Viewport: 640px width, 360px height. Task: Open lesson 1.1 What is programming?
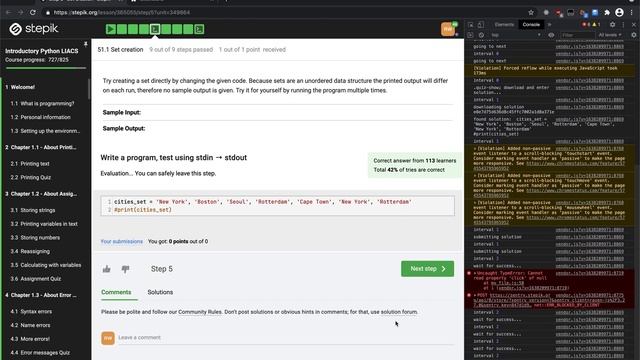click(42, 104)
